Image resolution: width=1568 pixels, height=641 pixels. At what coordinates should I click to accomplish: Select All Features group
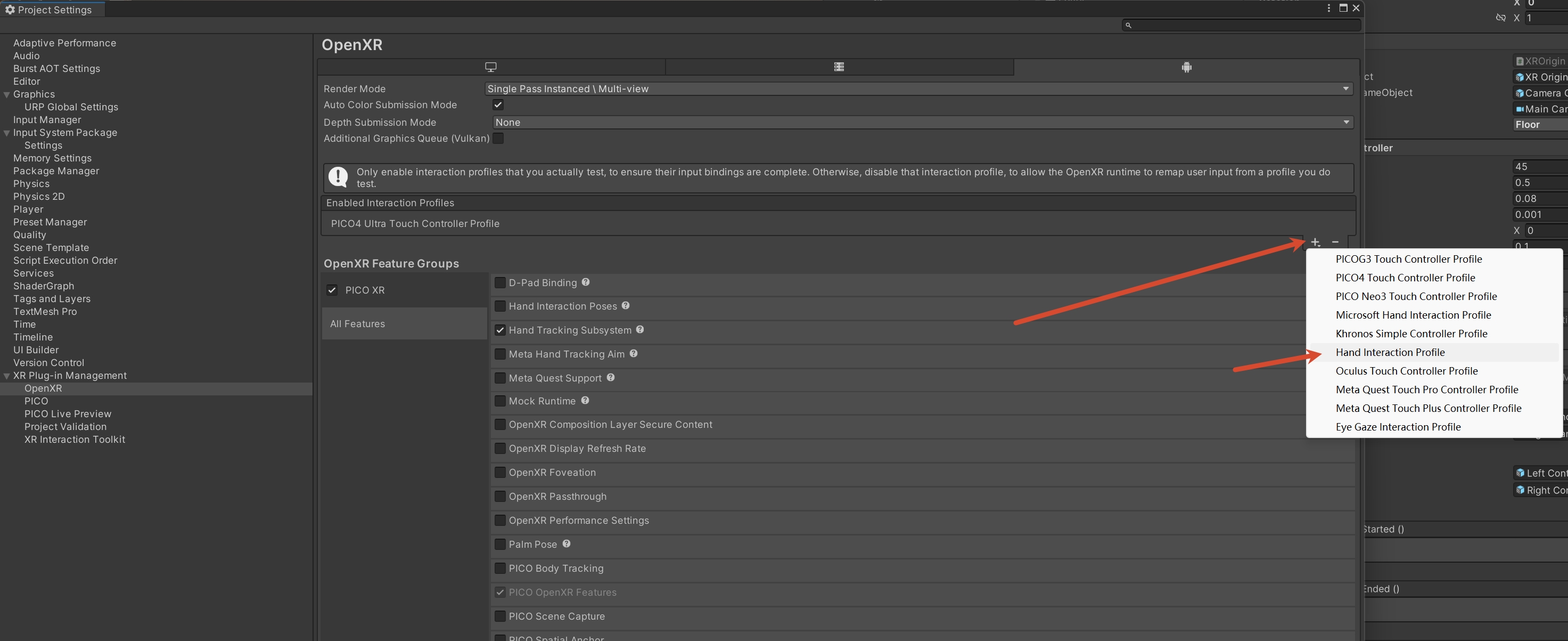click(x=404, y=323)
